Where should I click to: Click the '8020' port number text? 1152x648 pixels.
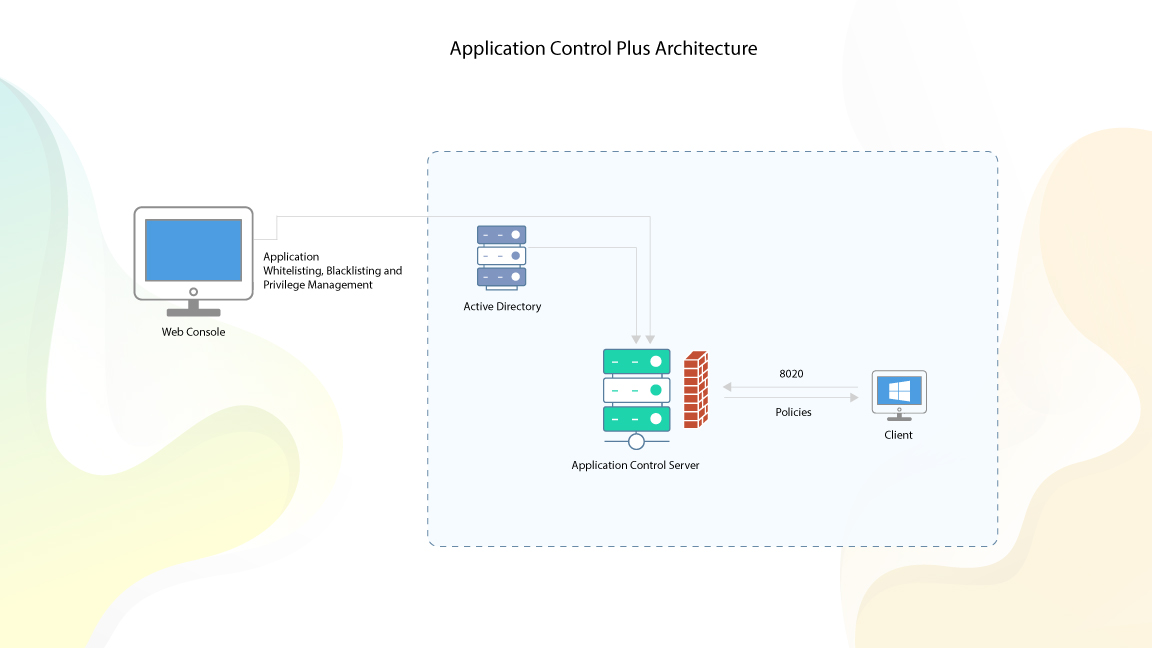[791, 374]
